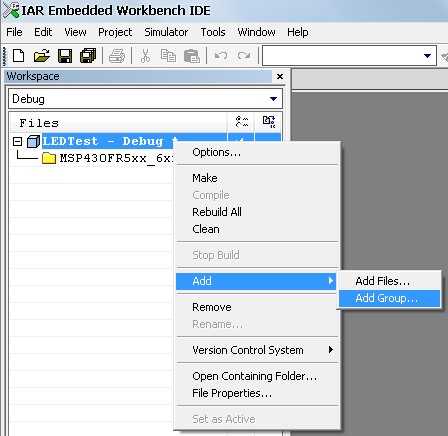The image size is (448, 436).
Task: Click the Open file folder icon
Action: [42, 56]
